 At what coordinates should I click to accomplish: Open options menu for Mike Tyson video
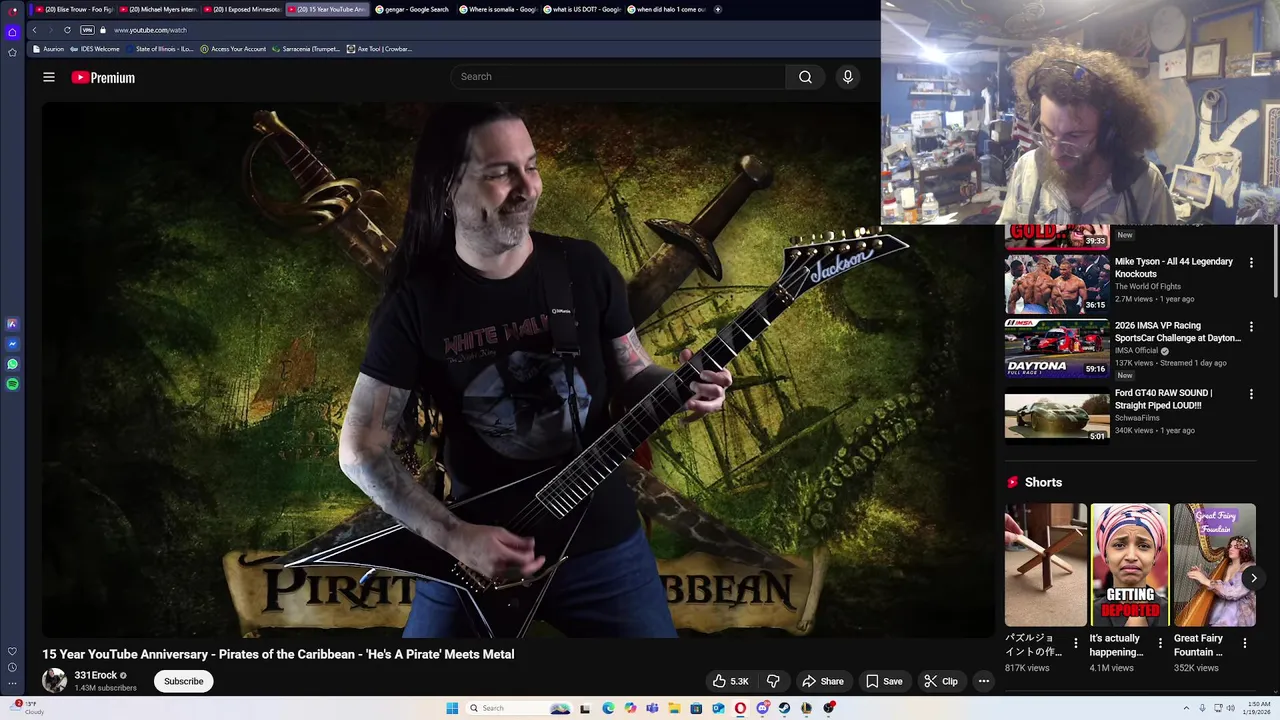(1251, 262)
